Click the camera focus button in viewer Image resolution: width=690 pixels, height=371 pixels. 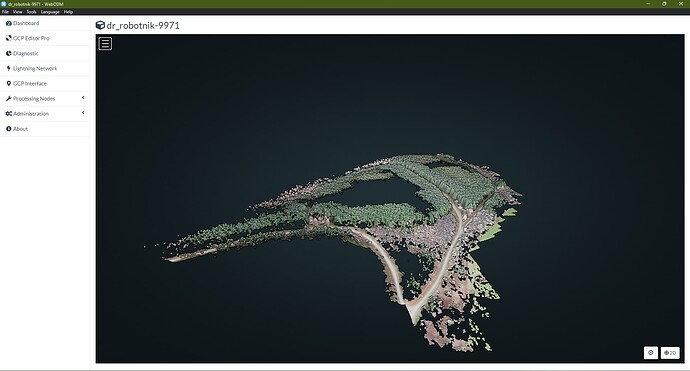(x=651, y=353)
